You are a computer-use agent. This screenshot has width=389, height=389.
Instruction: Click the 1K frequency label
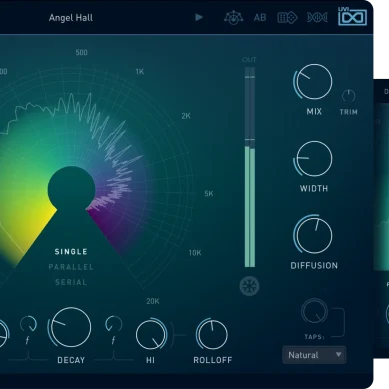point(140,71)
